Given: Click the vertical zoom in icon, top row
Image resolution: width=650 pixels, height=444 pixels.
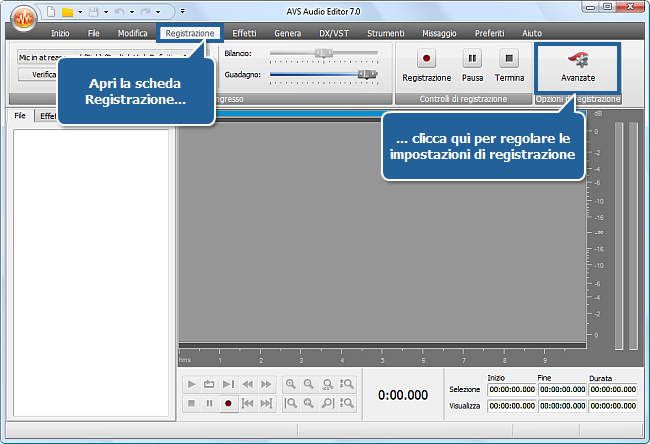Looking at the screenshot, I should coord(347,384).
